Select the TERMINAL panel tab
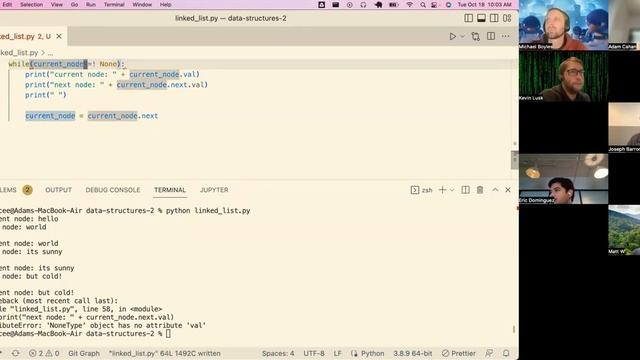Image resolution: width=640 pixels, height=360 pixels. tap(170, 190)
